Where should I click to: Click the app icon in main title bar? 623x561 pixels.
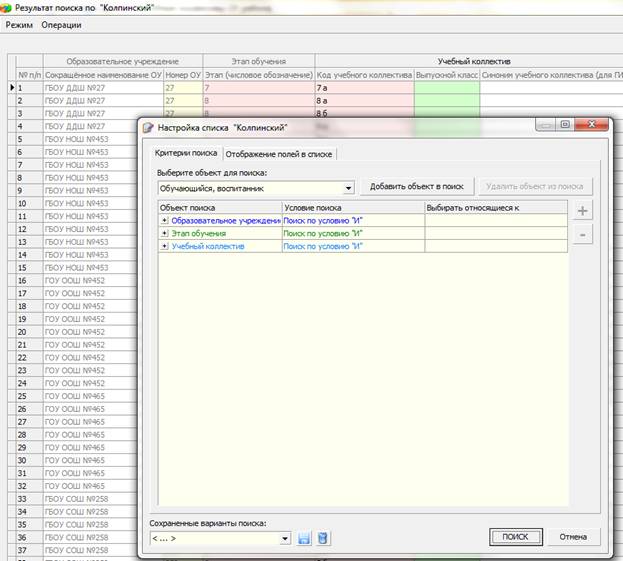[x=6, y=8]
